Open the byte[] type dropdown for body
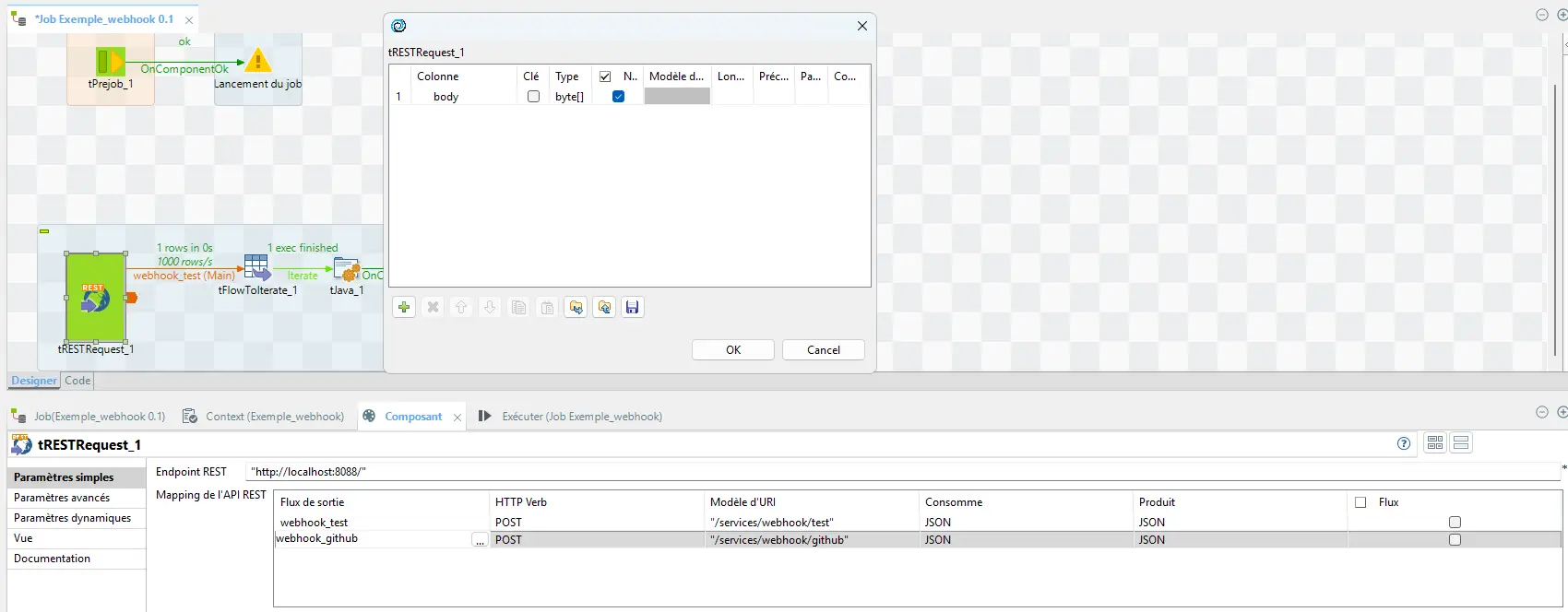The width and height of the screenshot is (1568, 612). pos(572,97)
